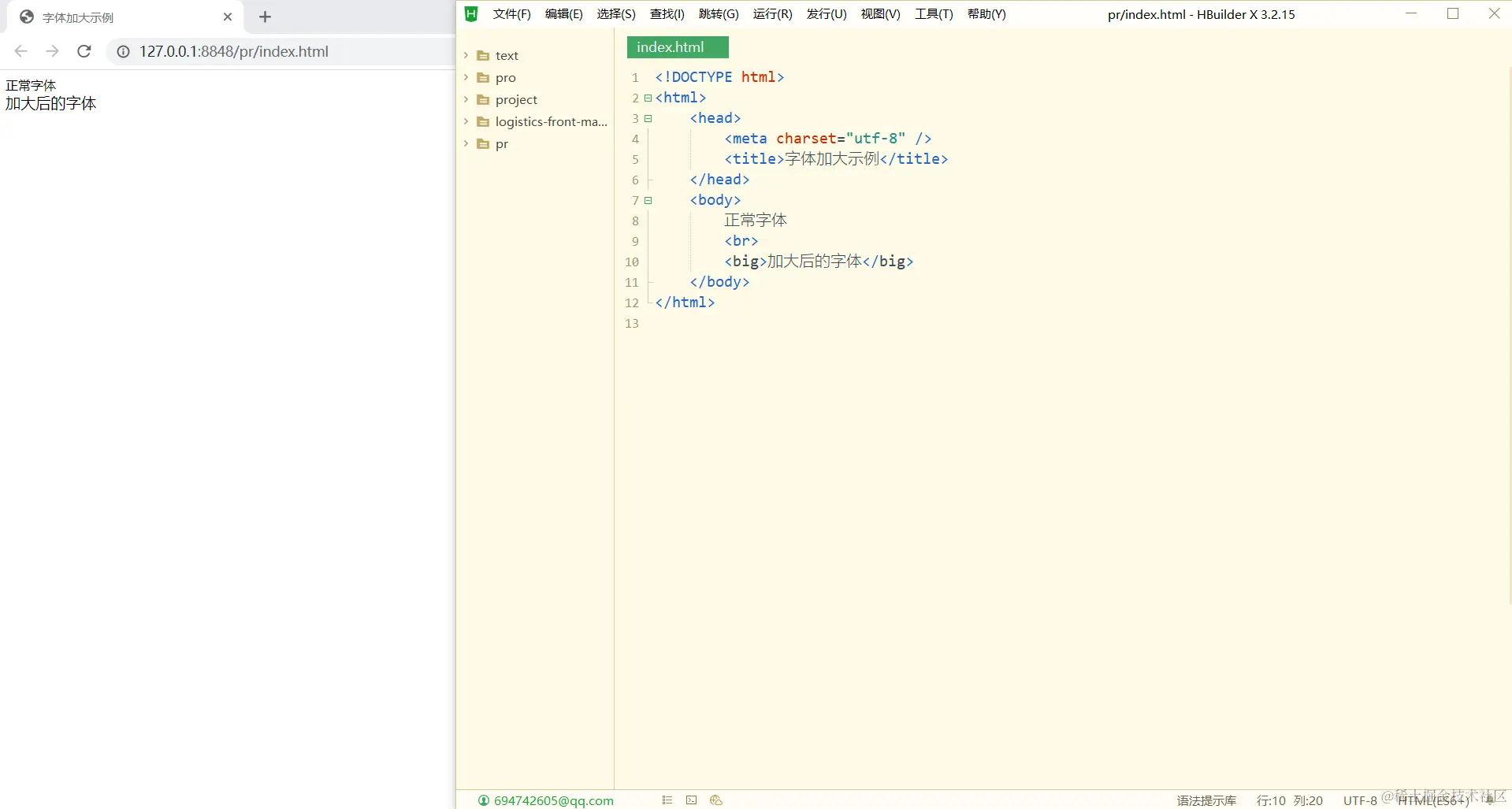
Task: Click the 加大后的字体 text in the browser page
Action: 50,104
